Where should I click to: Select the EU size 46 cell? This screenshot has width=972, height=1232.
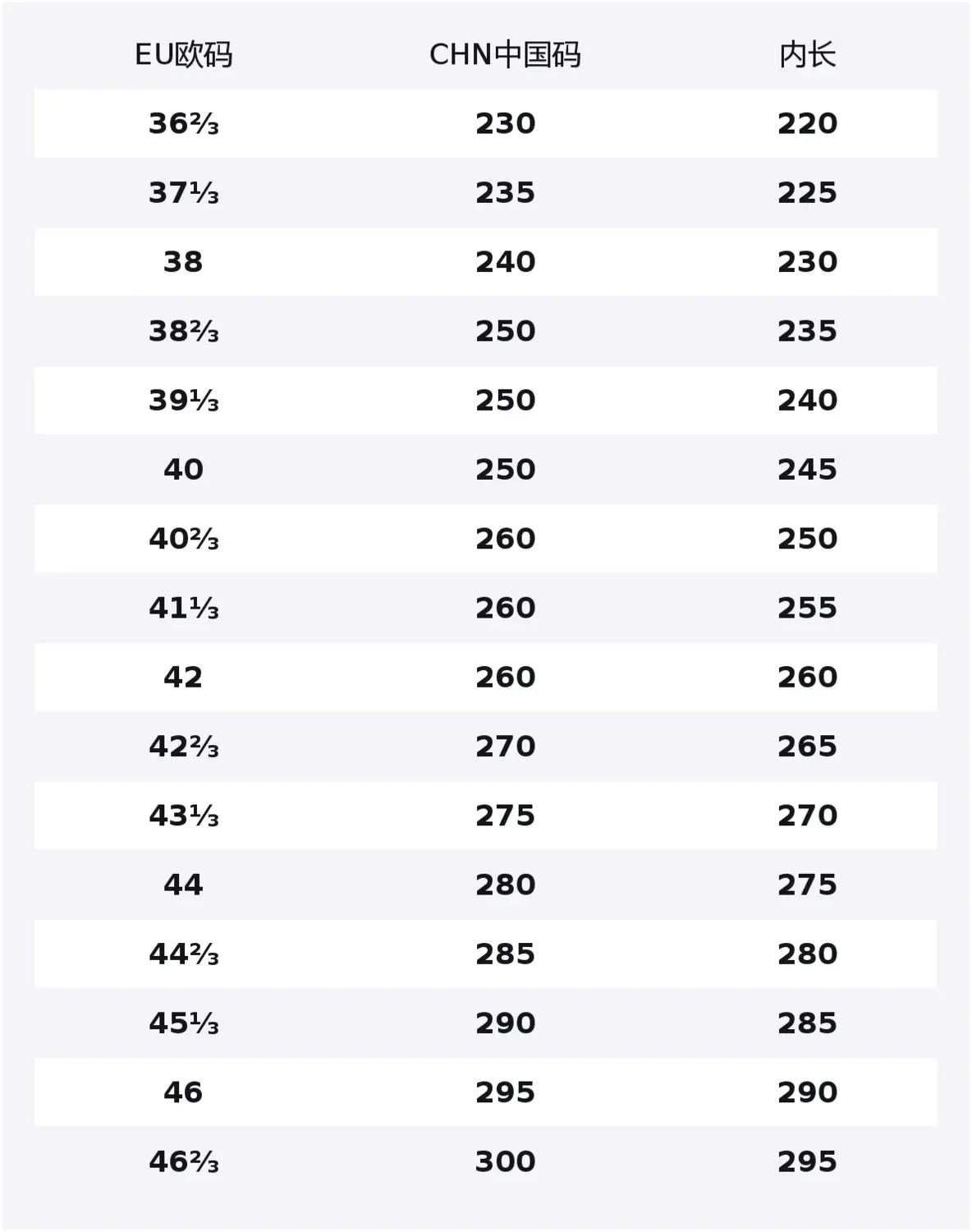183,1092
